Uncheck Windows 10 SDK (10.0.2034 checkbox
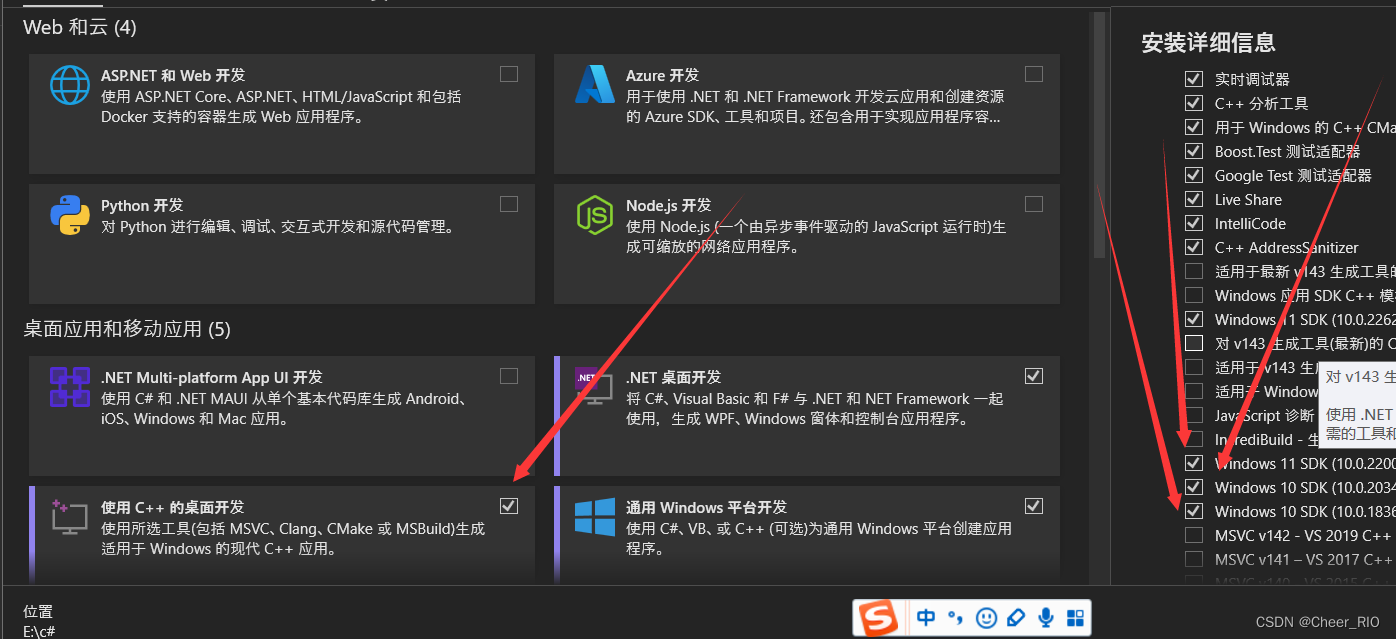 [x=1194, y=487]
